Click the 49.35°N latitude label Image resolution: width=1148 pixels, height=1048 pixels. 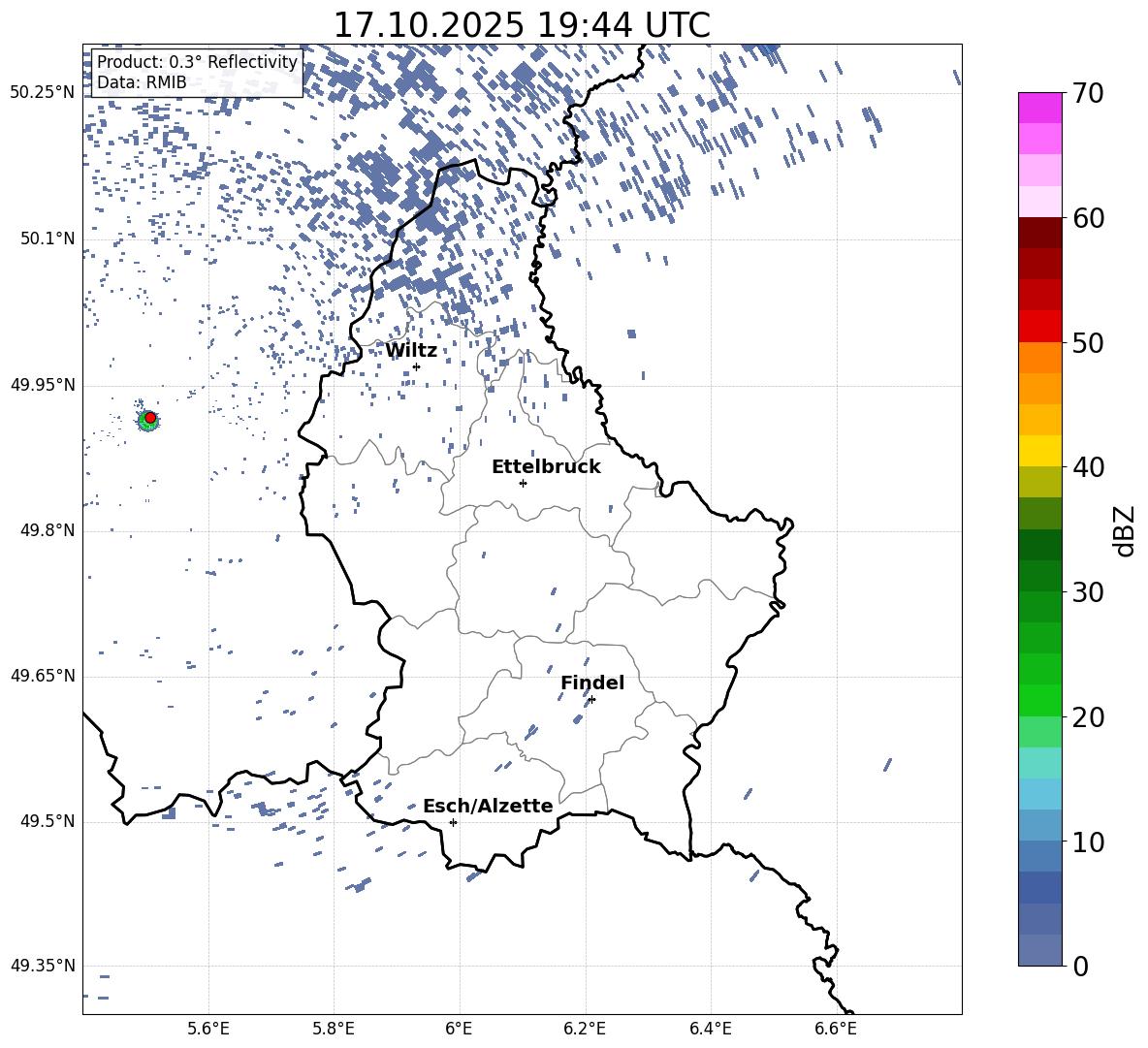pyautogui.click(x=43, y=966)
